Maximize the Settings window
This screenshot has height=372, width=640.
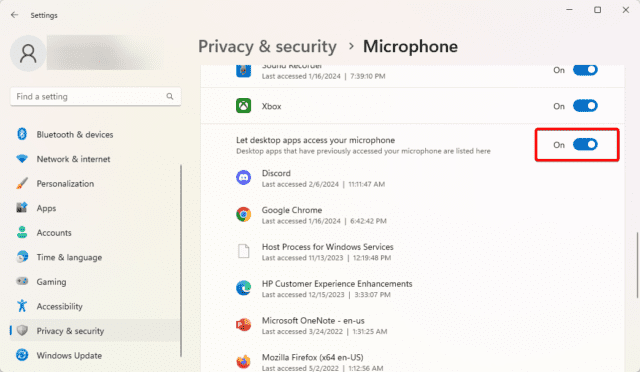pyautogui.click(x=598, y=9)
